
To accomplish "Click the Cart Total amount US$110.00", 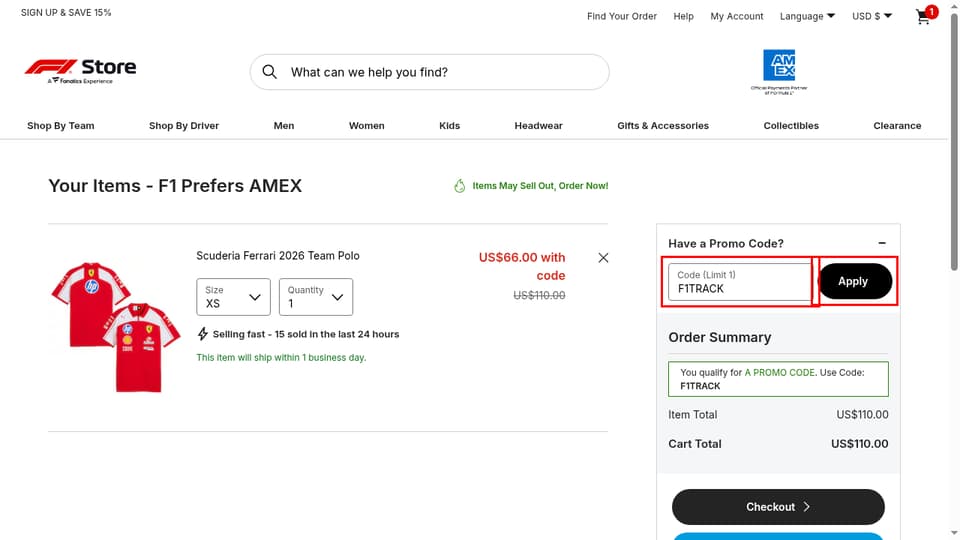I will coord(859,444).
